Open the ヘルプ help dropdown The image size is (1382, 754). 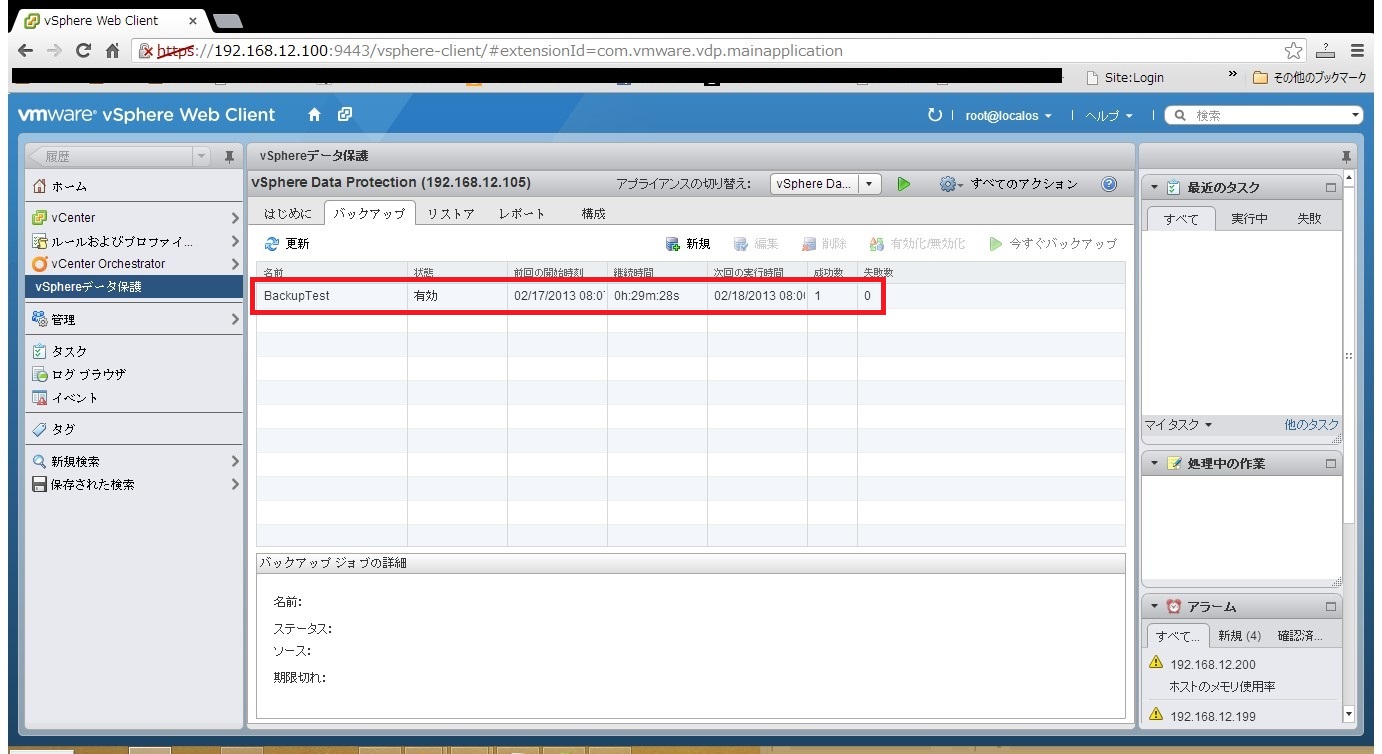click(x=1108, y=116)
